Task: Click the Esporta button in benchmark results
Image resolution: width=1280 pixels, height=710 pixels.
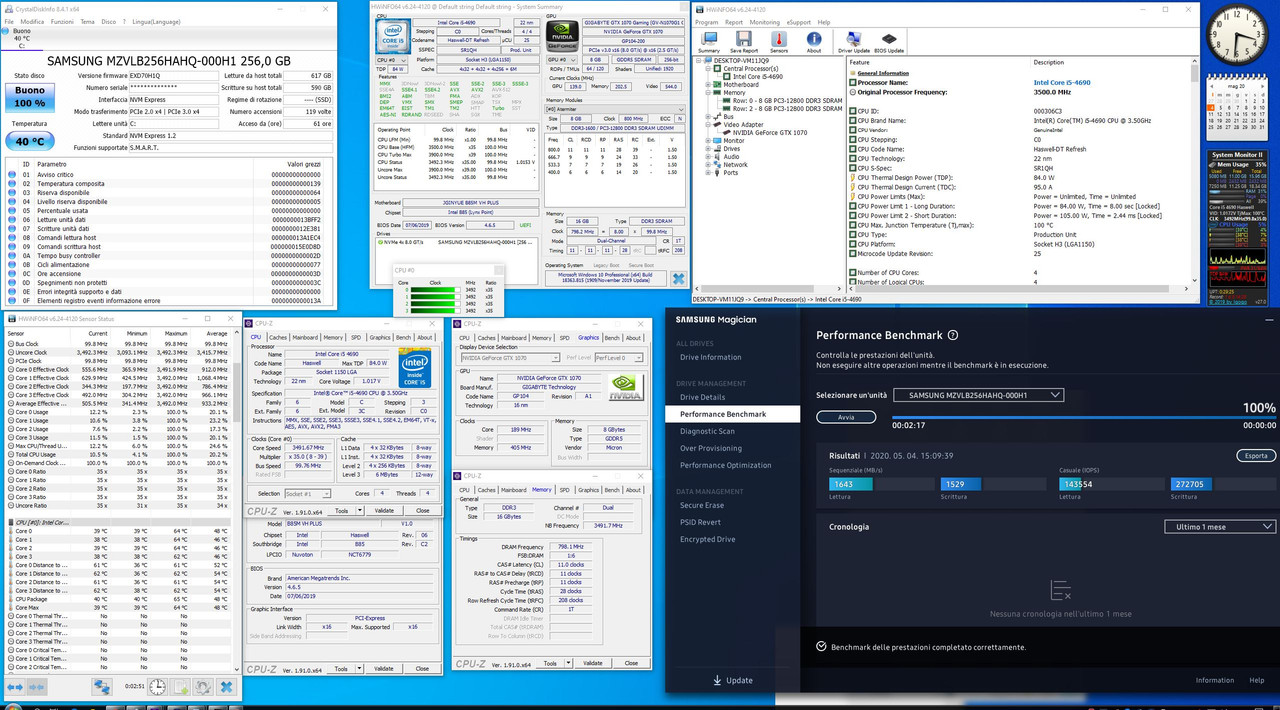Action: point(1256,455)
